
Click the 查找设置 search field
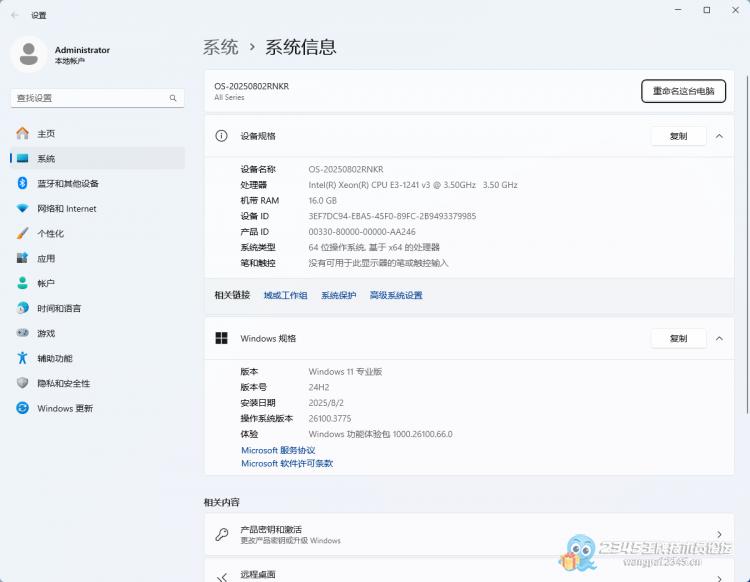point(98,98)
